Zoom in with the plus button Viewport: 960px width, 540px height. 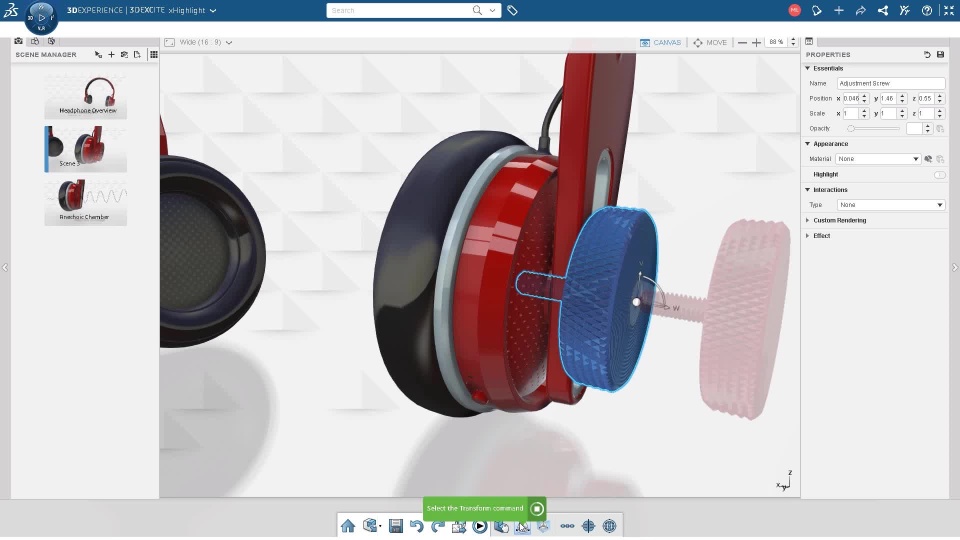757,42
